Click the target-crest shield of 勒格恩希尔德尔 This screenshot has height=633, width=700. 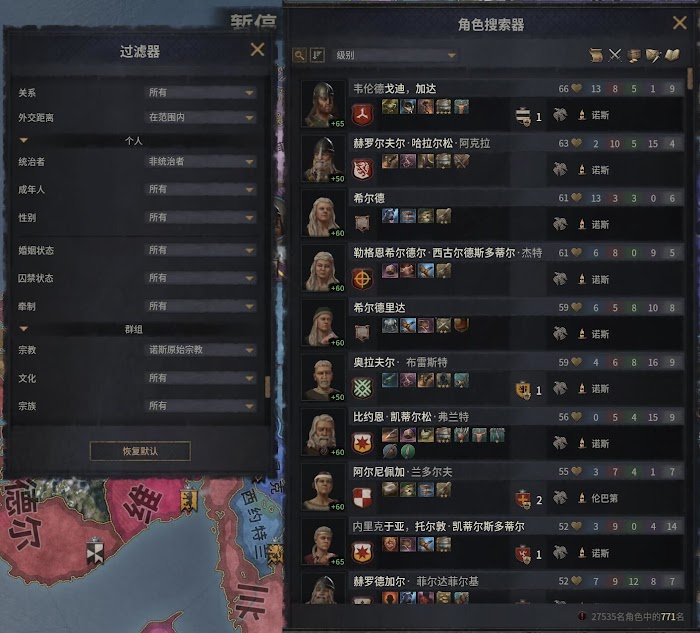362,279
